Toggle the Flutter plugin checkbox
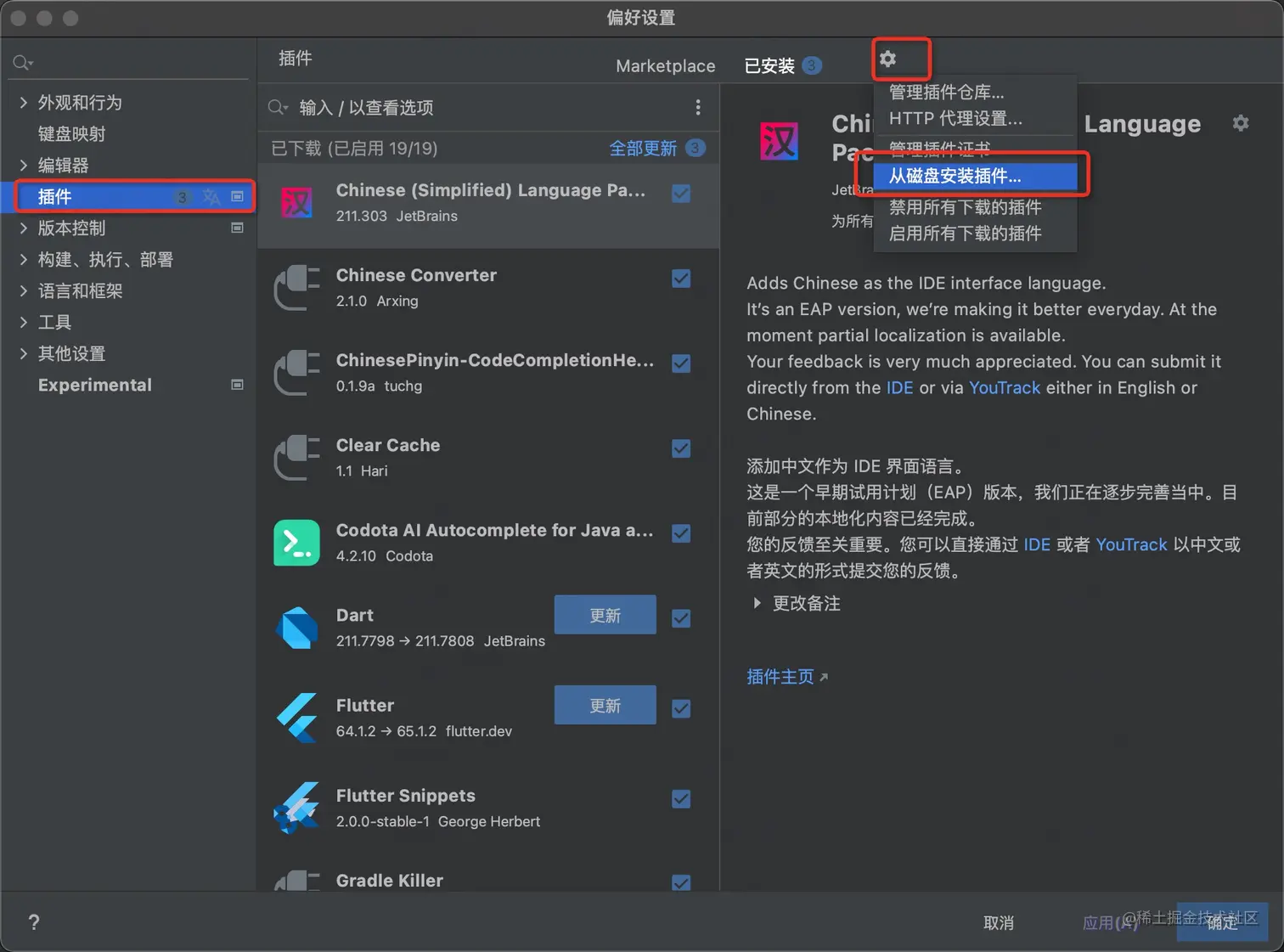The image size is (1284, 952). (681, 708)
